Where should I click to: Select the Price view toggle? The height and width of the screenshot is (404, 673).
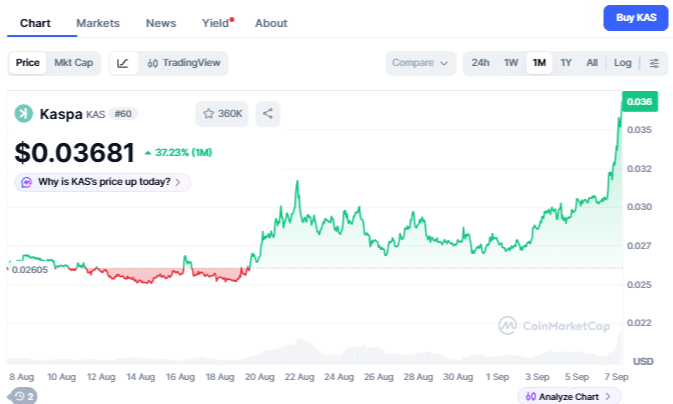(x=27, y=63)
